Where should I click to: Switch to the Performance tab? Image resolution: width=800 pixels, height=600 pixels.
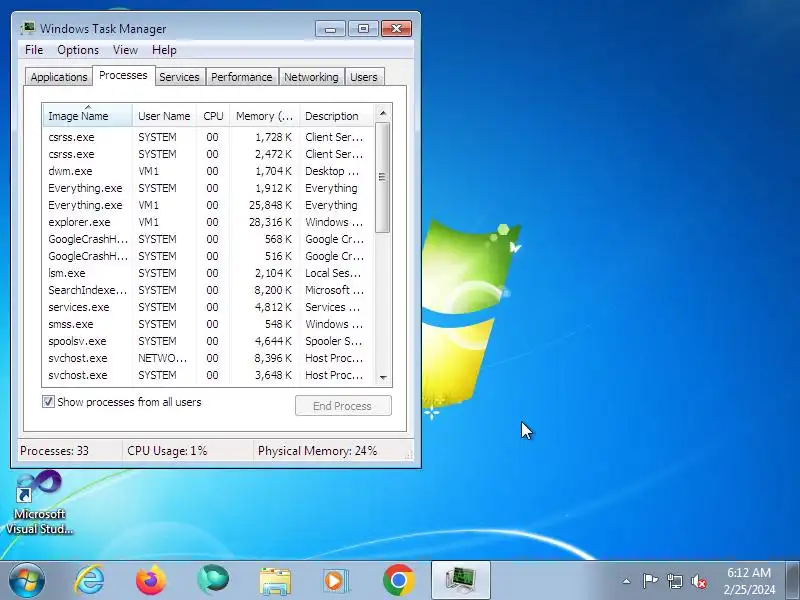[242, 77]
